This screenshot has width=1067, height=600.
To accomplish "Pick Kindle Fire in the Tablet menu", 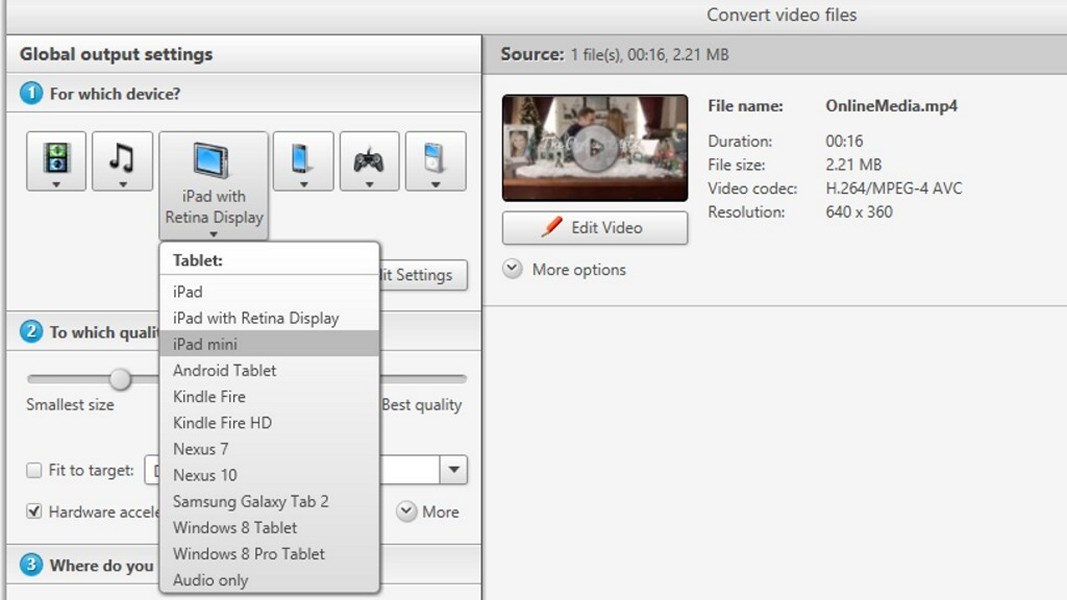I will pyautogui.click(x=269, y=397).
